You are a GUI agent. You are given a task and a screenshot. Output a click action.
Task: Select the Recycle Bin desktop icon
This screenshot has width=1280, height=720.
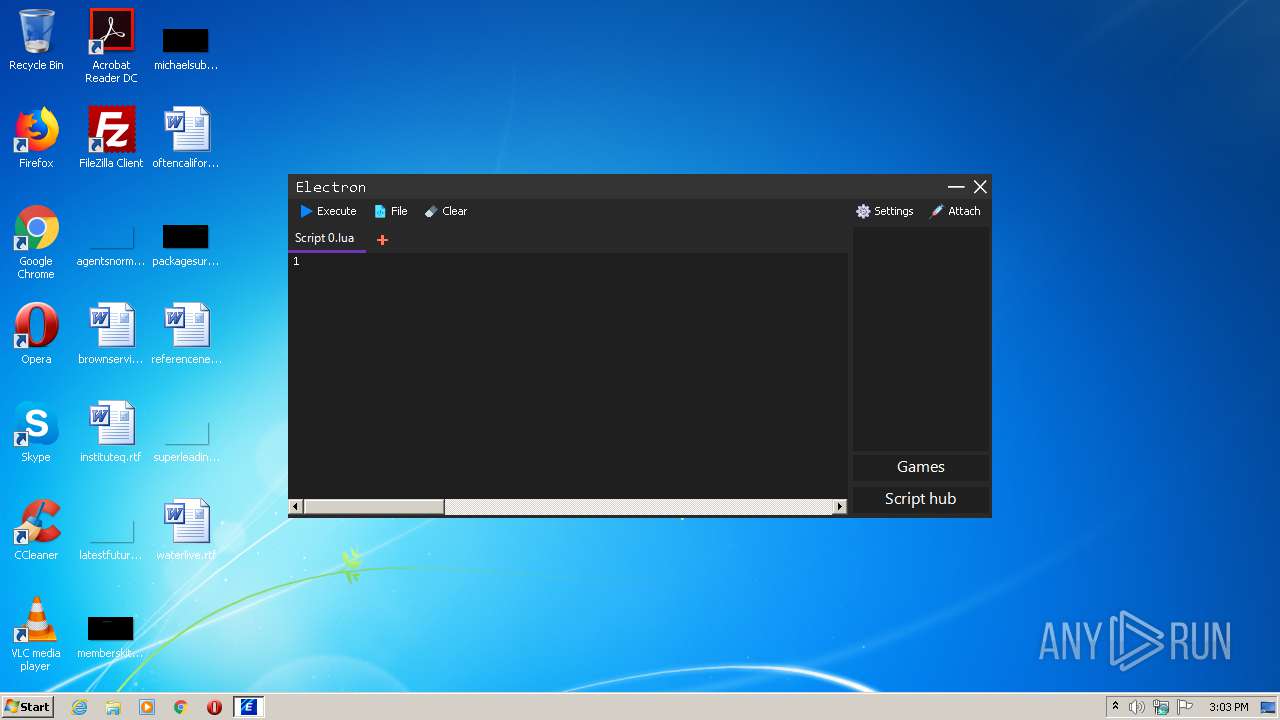[x=36, y=40]
